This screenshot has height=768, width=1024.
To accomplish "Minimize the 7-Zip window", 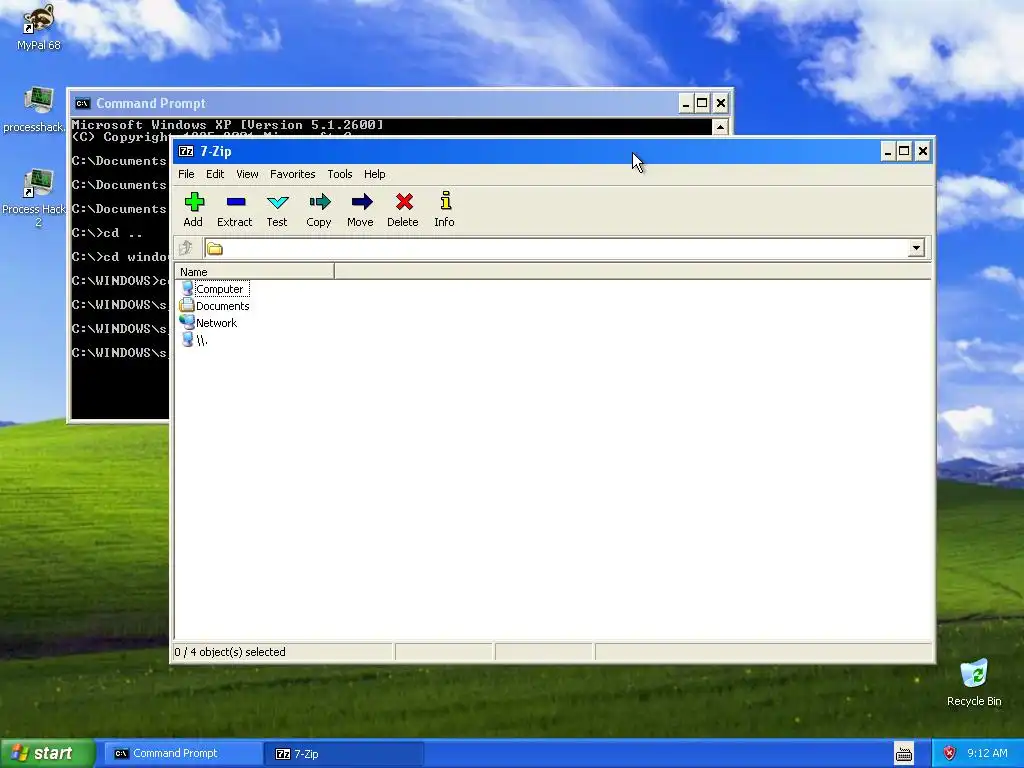I will pyautogui.click(x=888, y=152).
